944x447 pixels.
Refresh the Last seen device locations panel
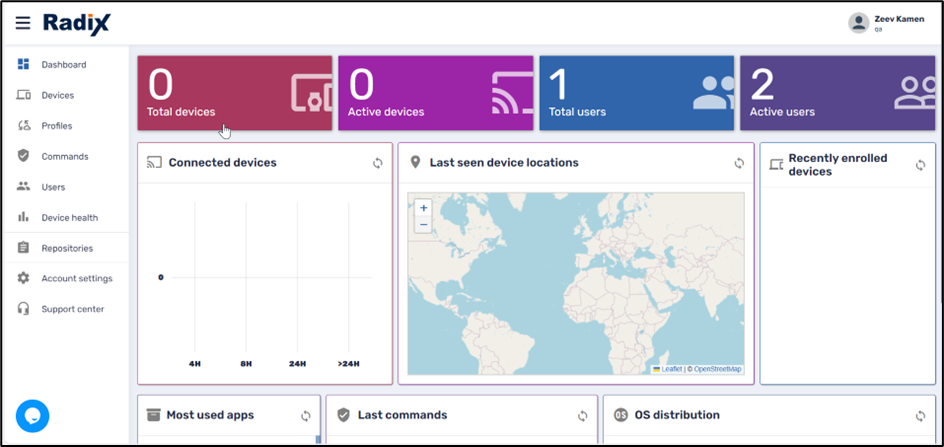pos(739,163)
